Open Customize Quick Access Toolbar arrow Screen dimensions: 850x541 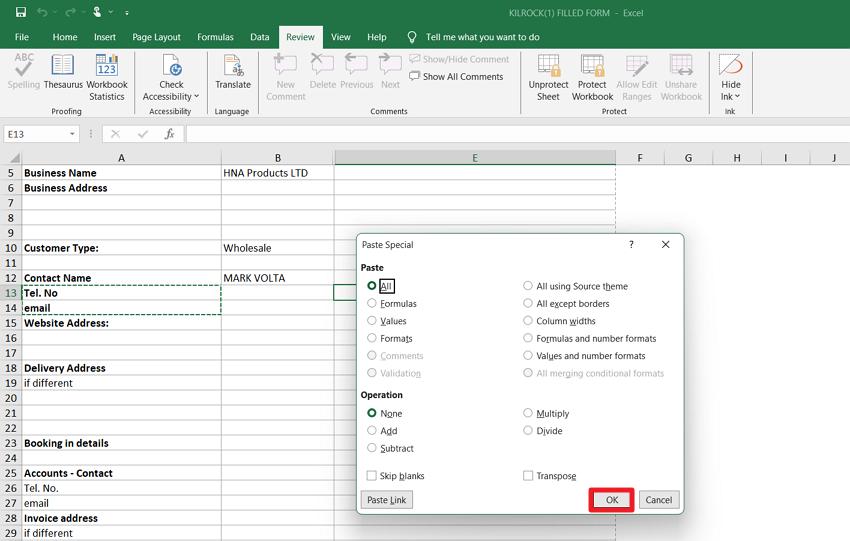pyautogui.click(x=126, y=12)
